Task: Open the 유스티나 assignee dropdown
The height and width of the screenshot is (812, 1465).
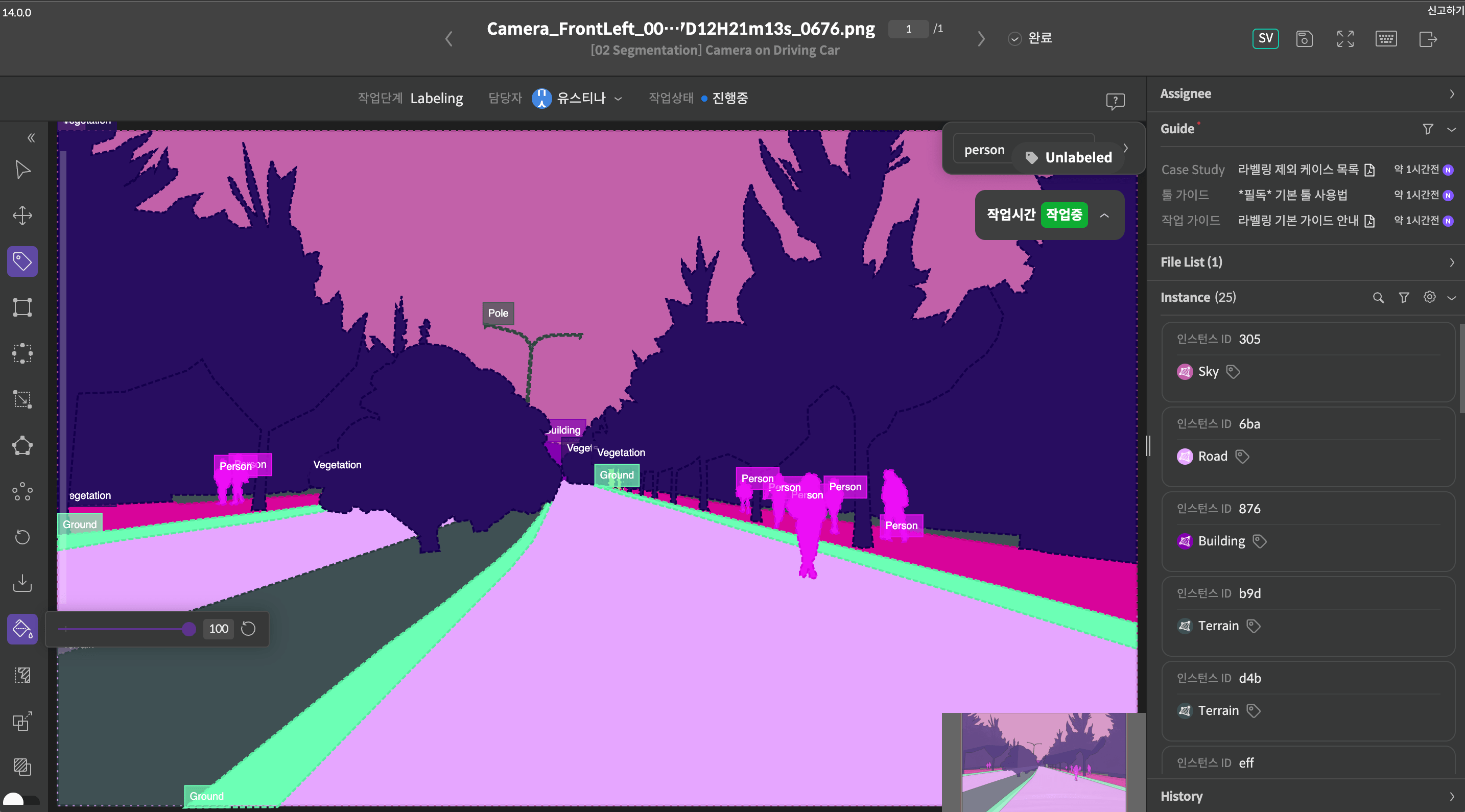Action: (618, 99)
